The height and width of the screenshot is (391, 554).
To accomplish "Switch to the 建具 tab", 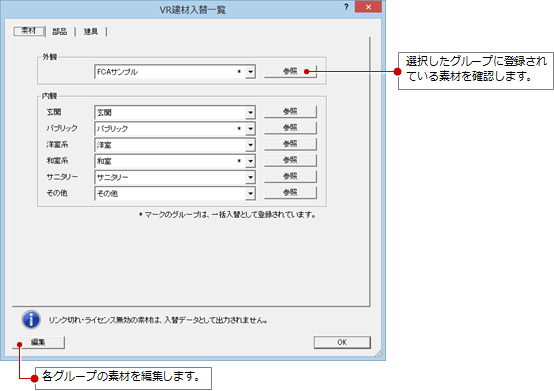I will (x=90, y=31).
